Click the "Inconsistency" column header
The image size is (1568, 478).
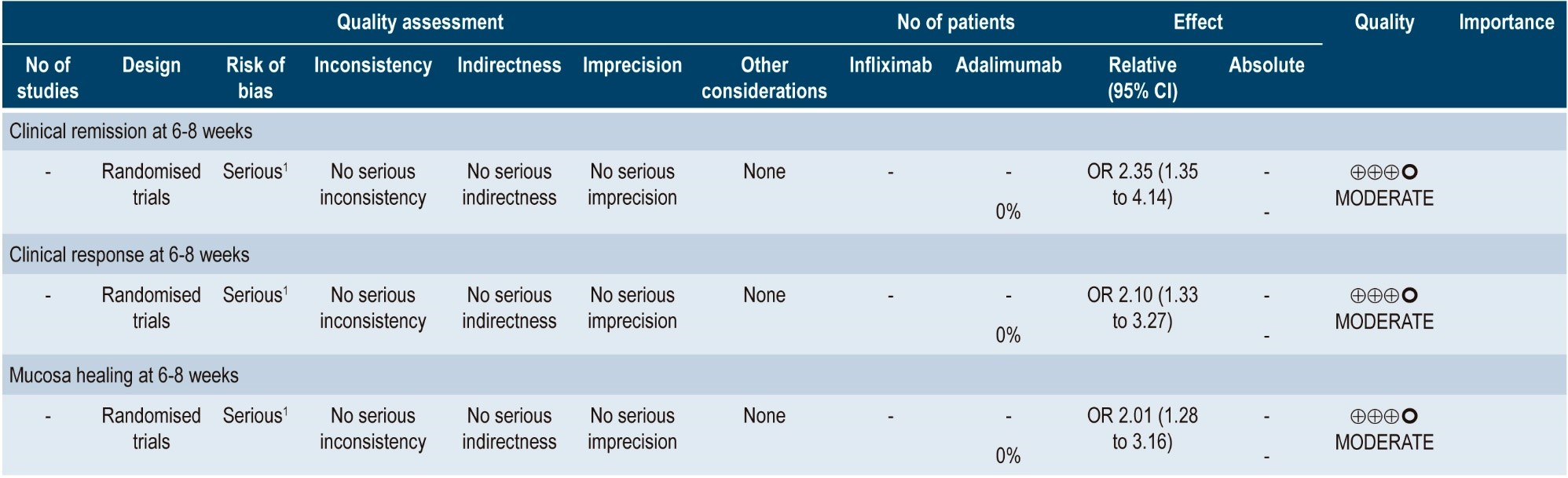click(x=372, y=65)
